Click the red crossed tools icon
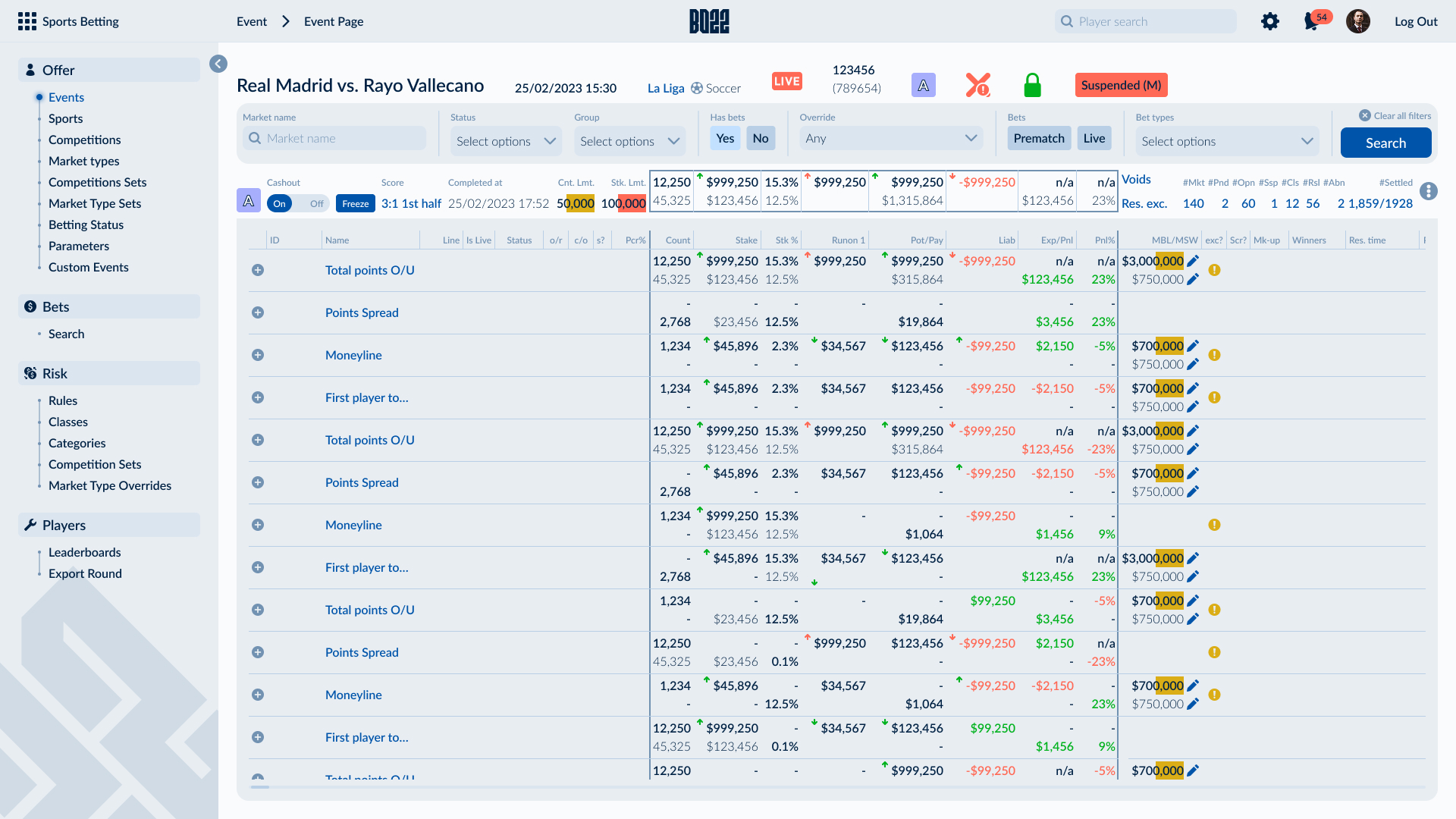The height and width of the screenshot is (819, 1456). 977,85
